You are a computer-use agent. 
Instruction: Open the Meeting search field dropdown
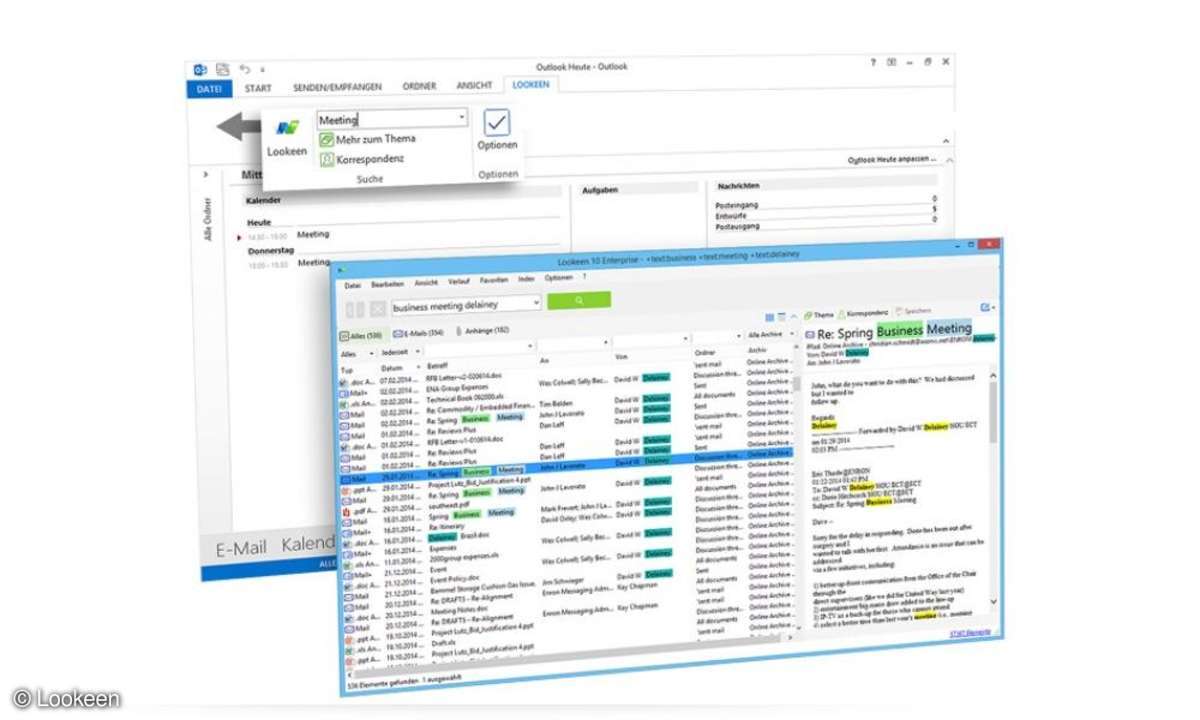pyautogui.click(x=461, y=119)
